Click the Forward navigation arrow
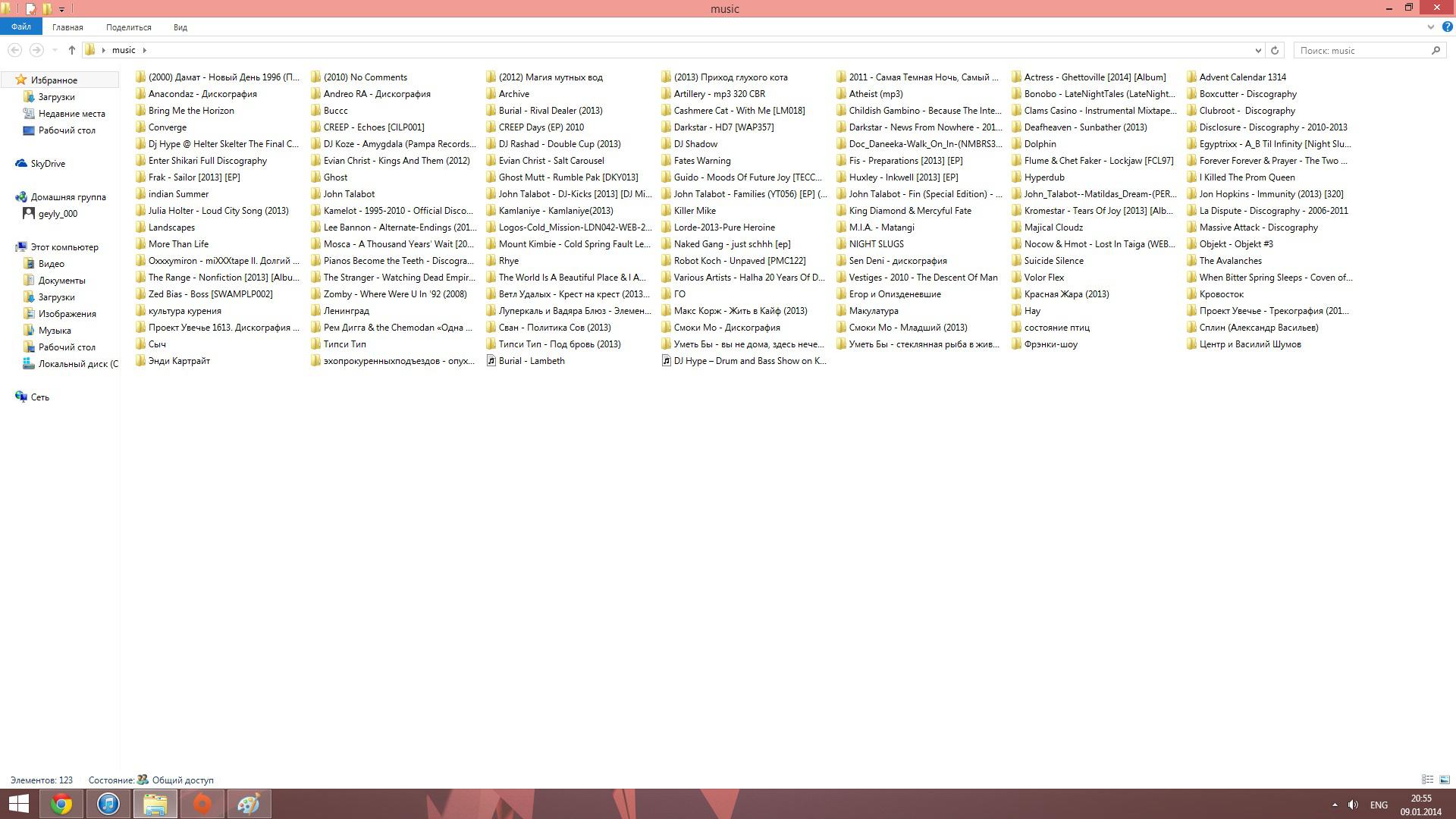 coord(36,50)
